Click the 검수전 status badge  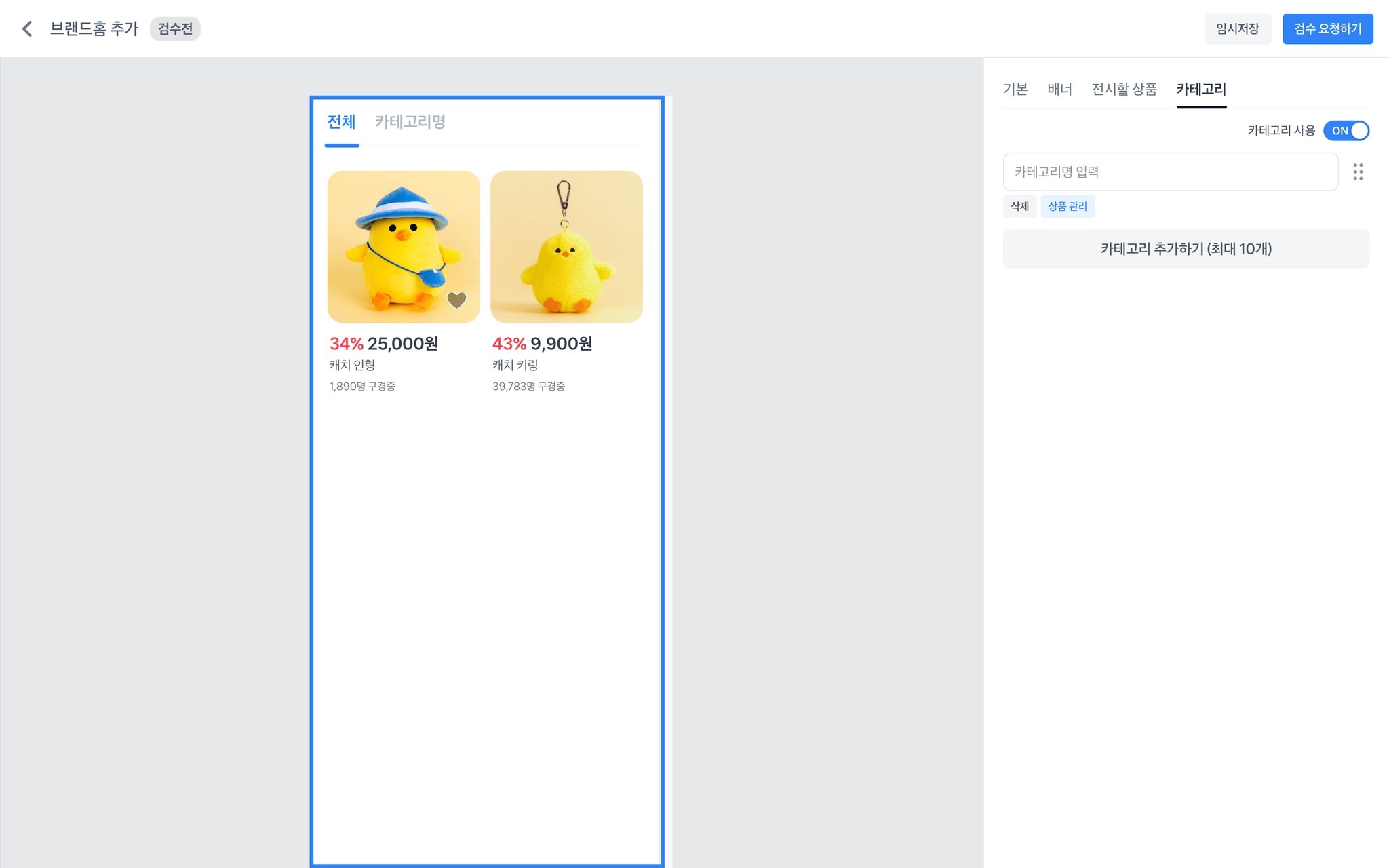pyautogui.click(x=175, y=28)
